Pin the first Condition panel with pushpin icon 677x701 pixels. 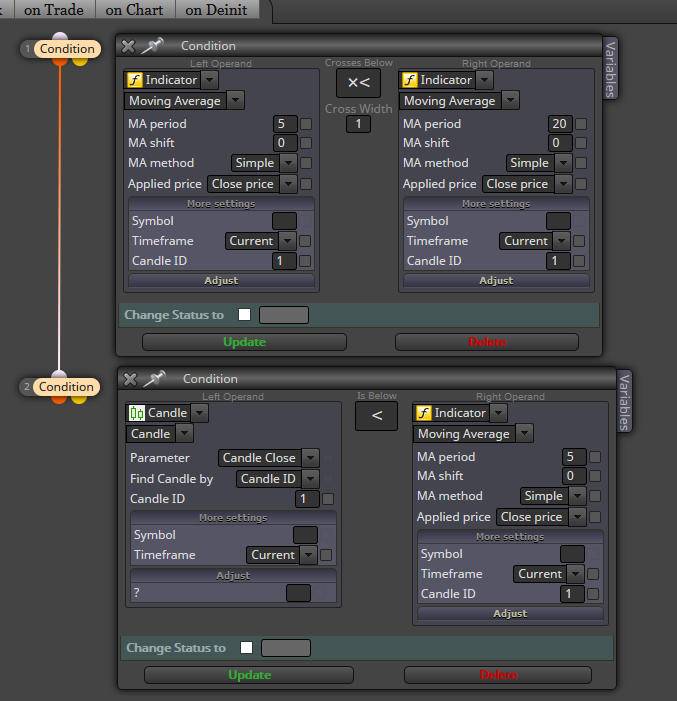152,46
